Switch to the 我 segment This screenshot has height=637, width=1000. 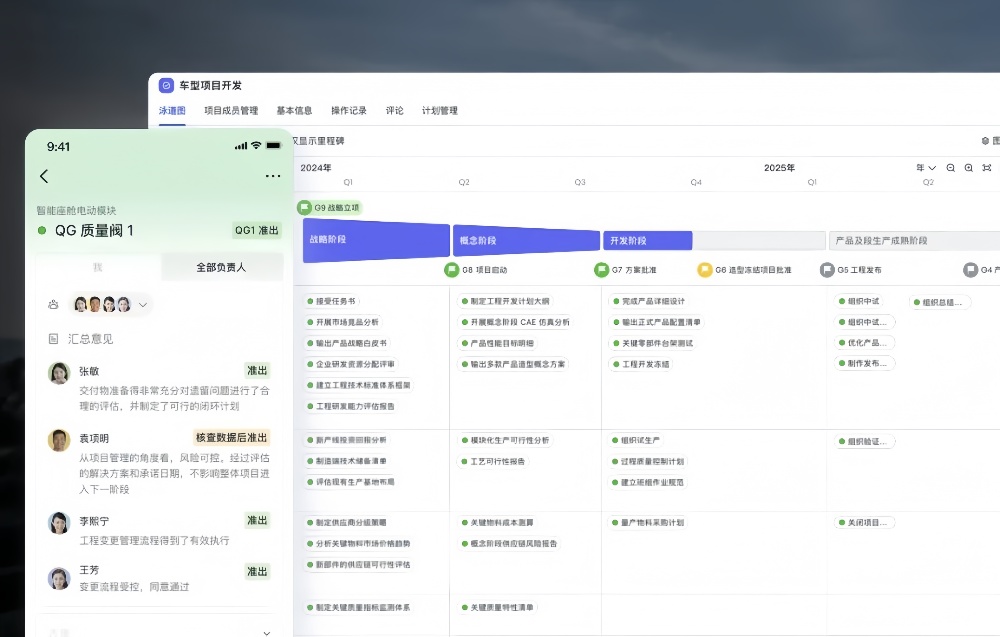pyautogui.click(x=98, y=267)
